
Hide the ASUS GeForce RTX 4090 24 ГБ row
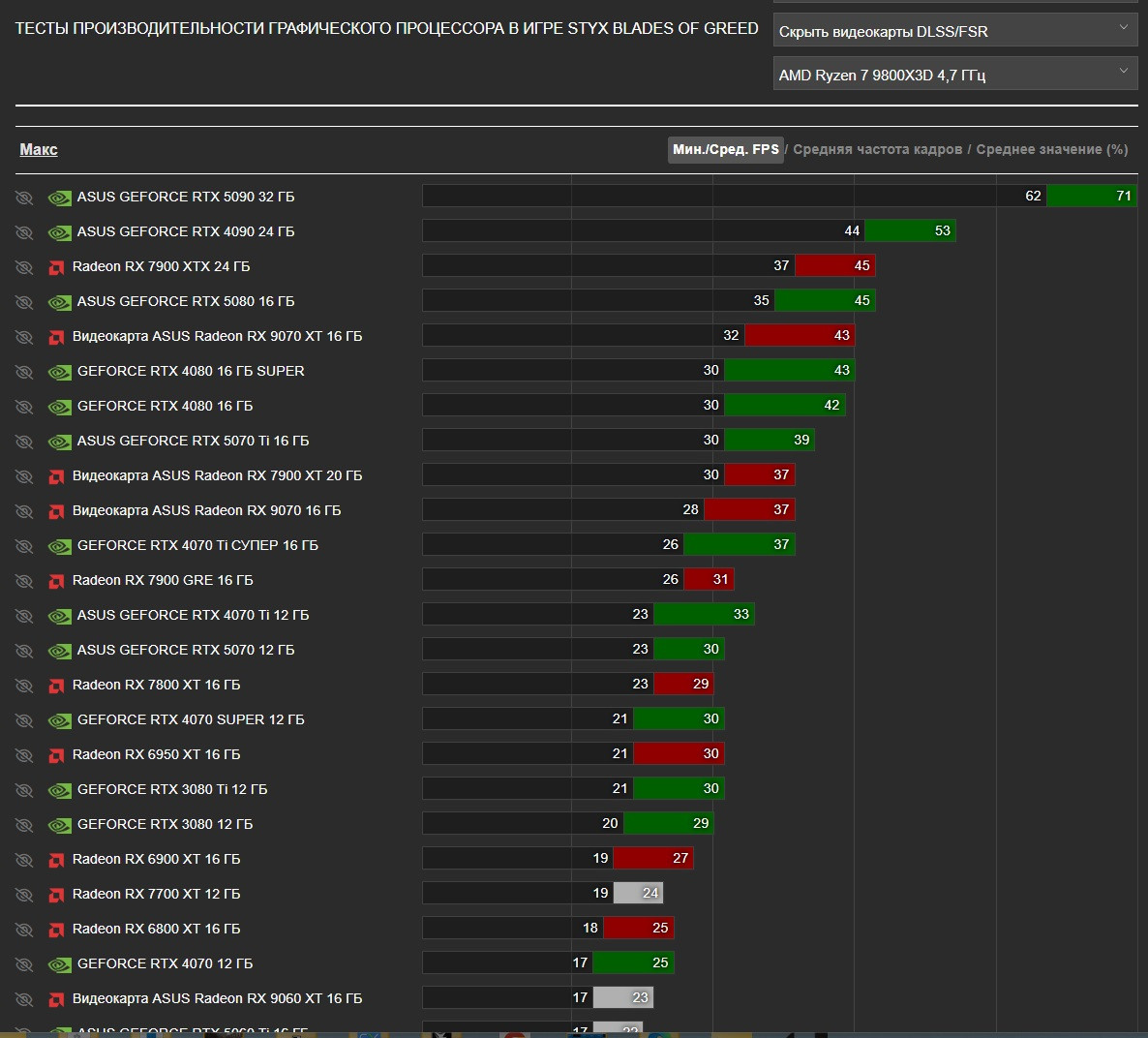point(24,232)
